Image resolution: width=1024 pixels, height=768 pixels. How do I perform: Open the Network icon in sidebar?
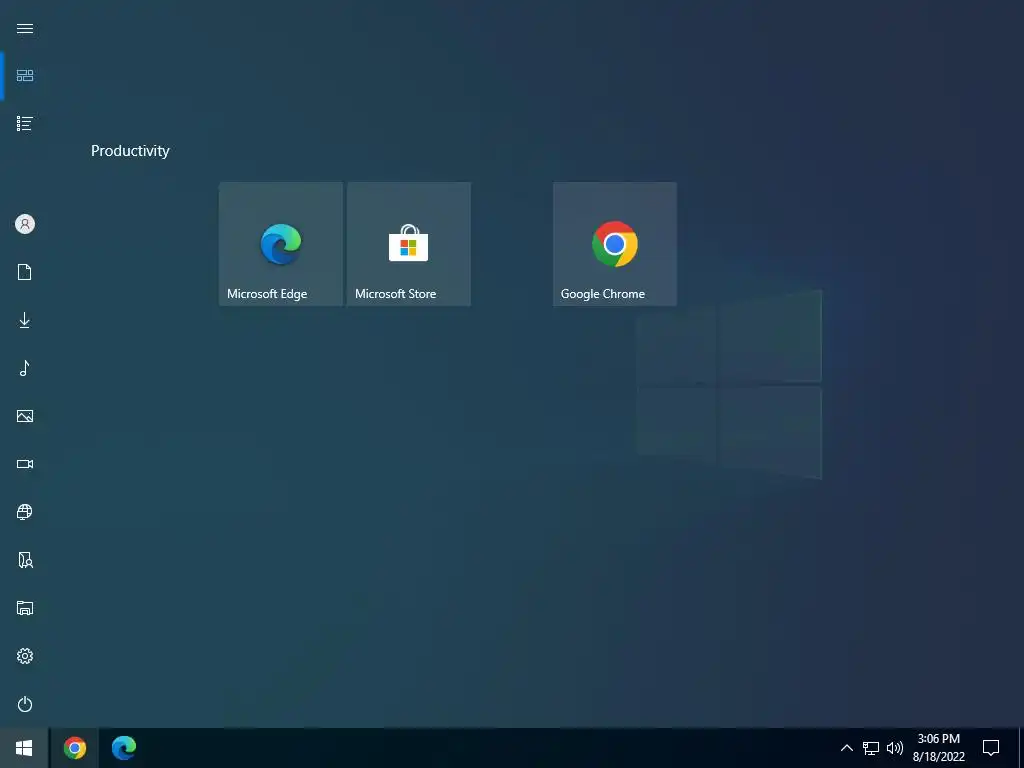pos(25,512)
